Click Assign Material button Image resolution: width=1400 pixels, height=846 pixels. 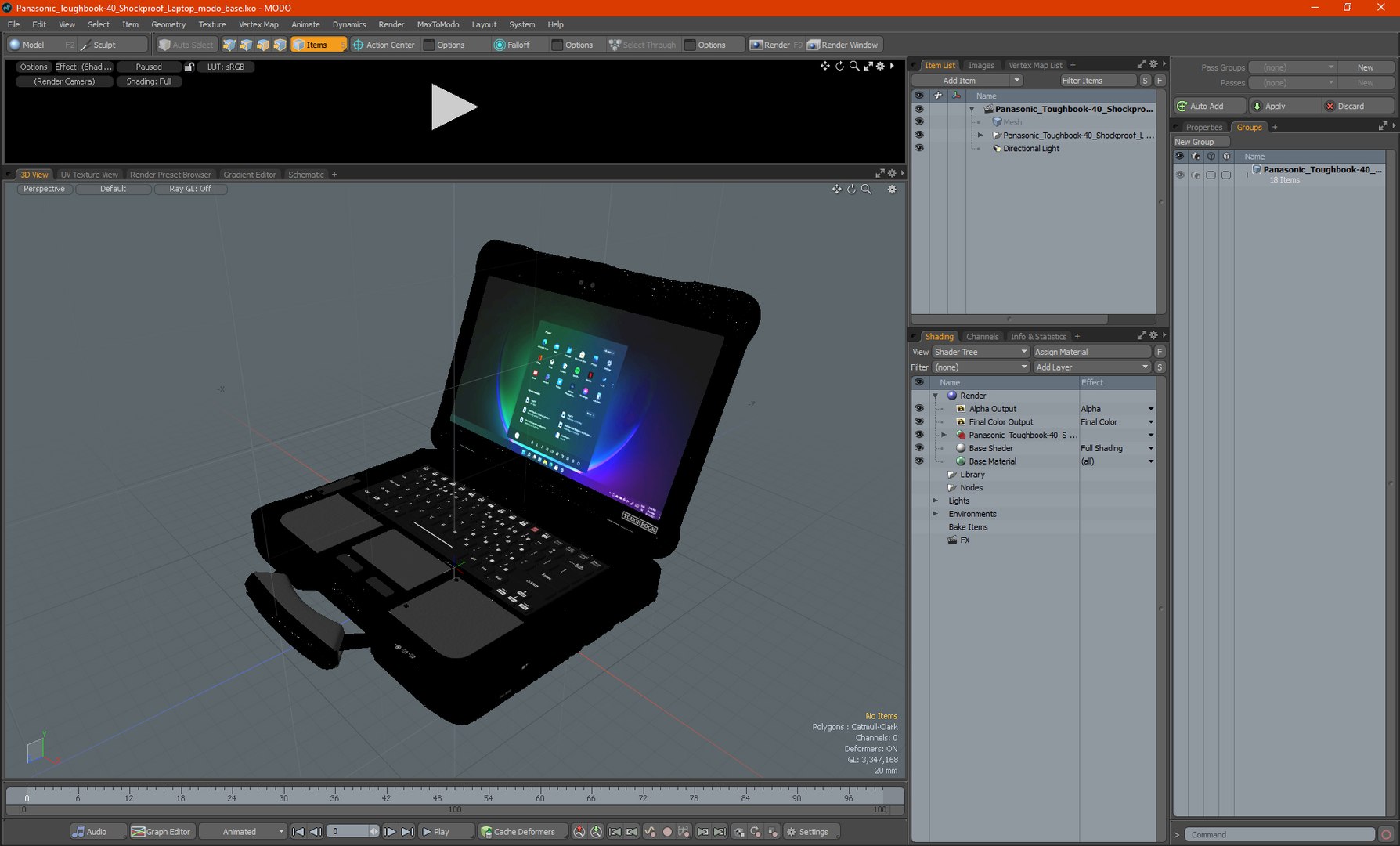pyautogui.click(x=1091, y=352)
